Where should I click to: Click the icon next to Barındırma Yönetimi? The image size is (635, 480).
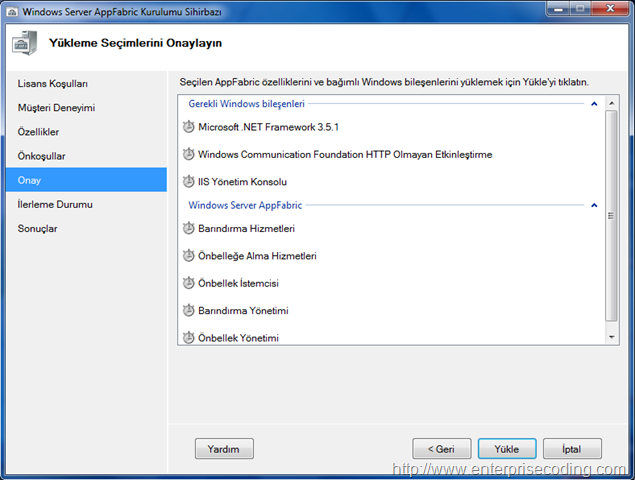(x=188, y=310)
